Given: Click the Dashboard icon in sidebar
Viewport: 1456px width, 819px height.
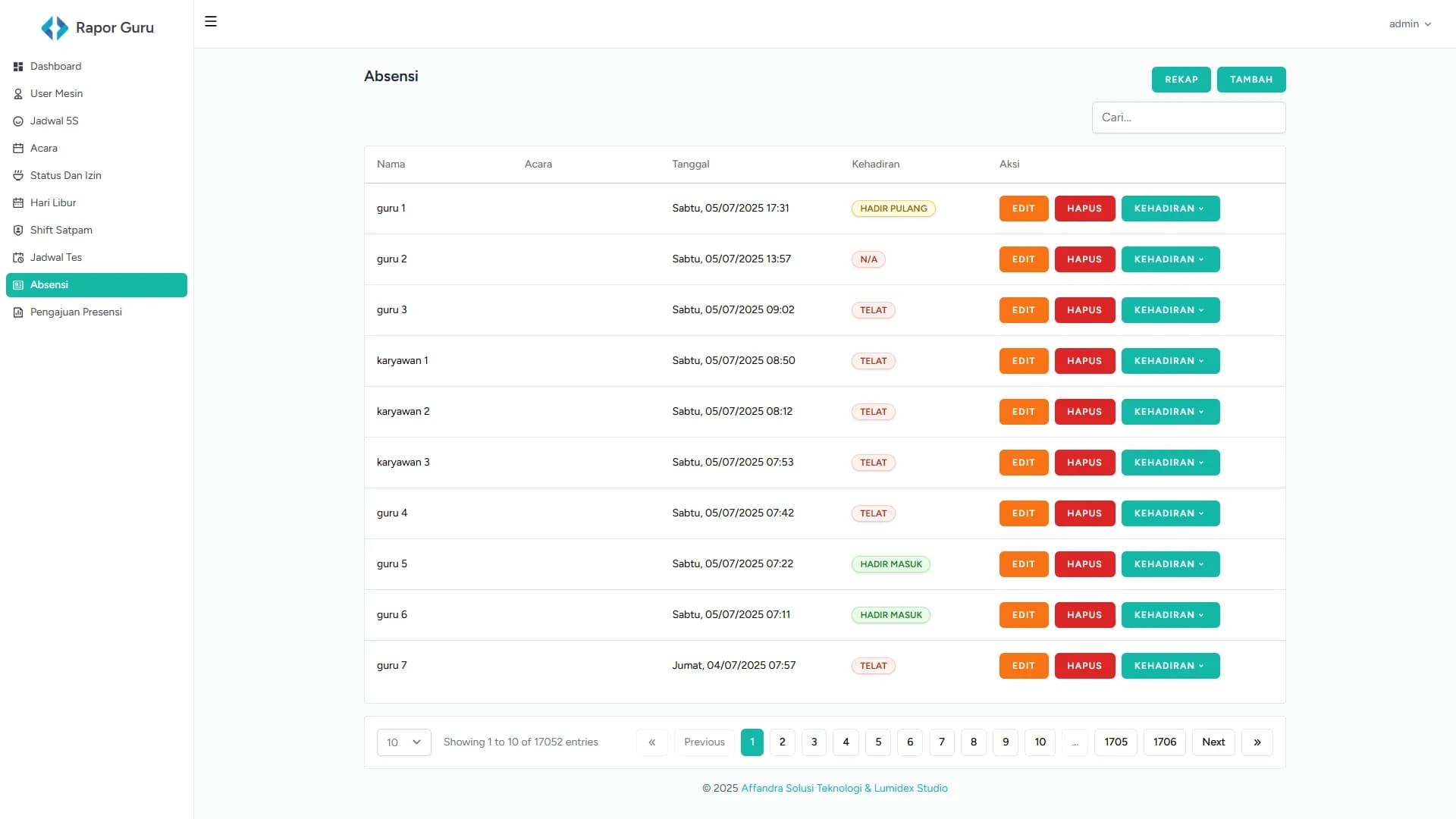Looking at the screenshot, I should pos(18,67).
